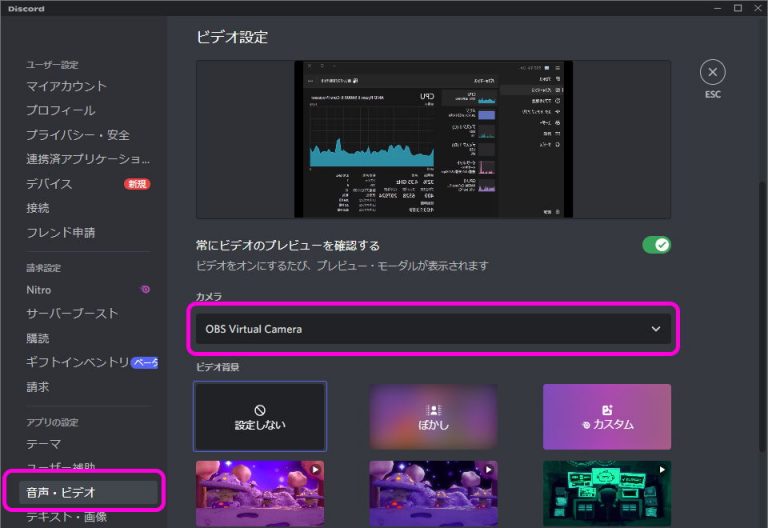Select the 設定しない video background
The width and height of the screenshot is (768, 528).
[x=260, y=417]
